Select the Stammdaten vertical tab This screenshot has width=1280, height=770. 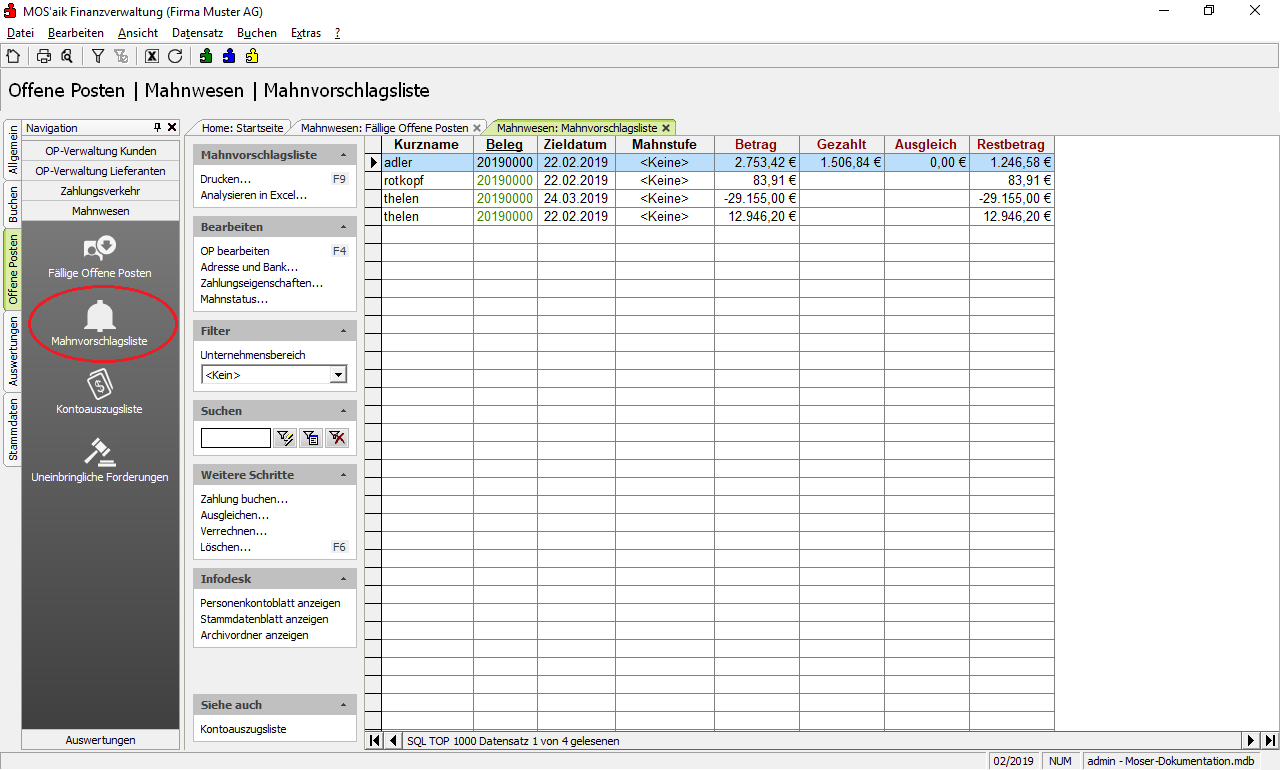(x=12, y=429)
